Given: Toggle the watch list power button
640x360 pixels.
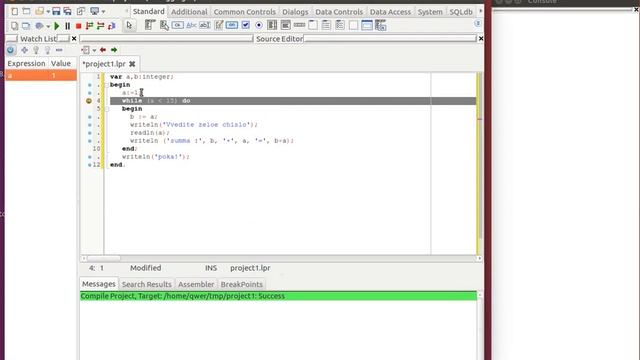Looking at the screenshot, I should 11,50.
